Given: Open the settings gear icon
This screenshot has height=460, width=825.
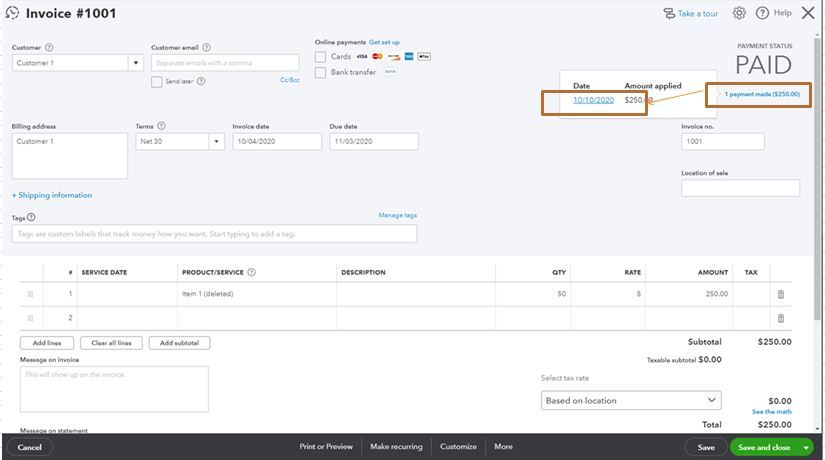Looking at the screenshot, I should [739, 13].
